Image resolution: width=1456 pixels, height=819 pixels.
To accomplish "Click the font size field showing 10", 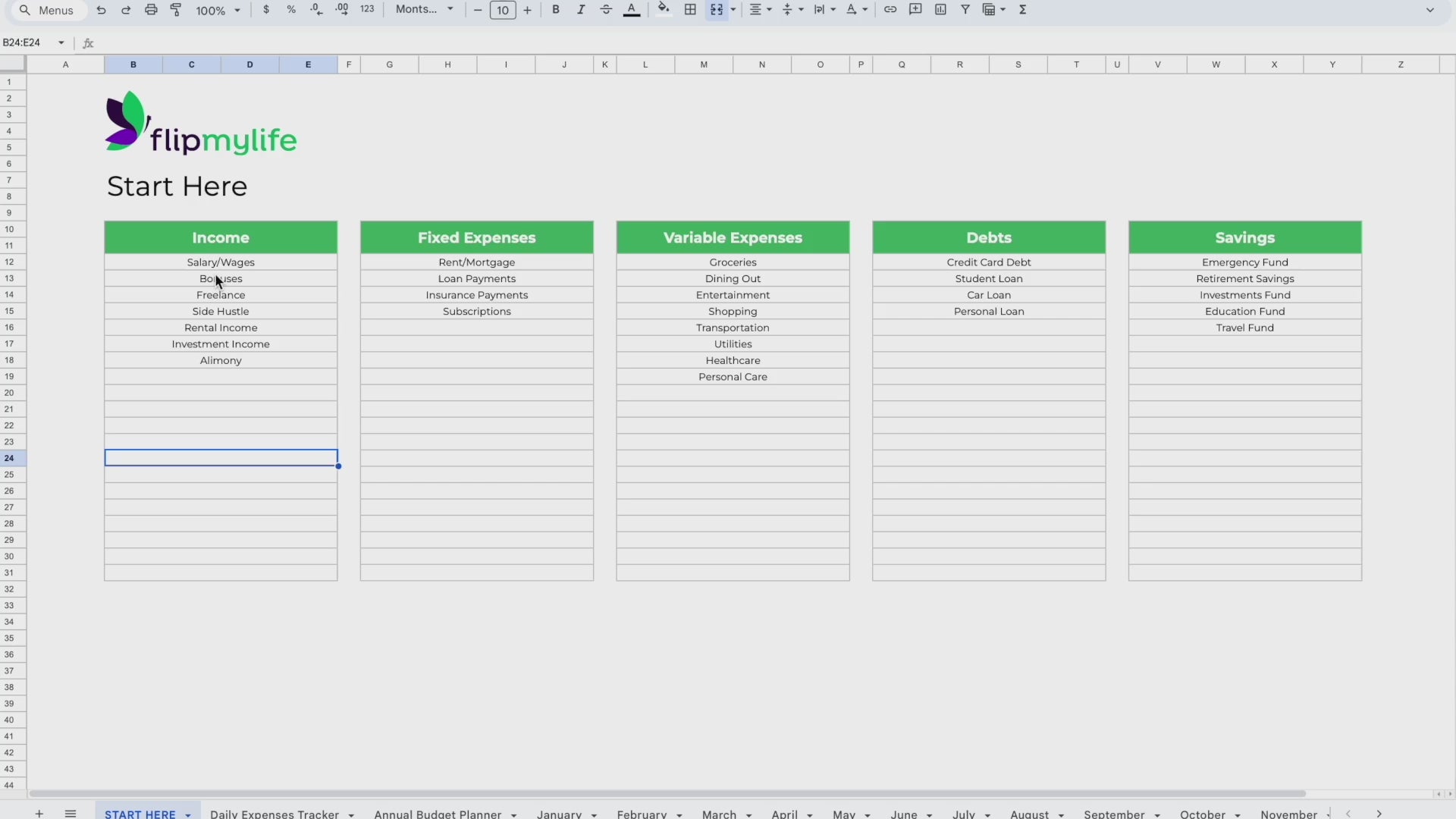I will point(503,10).
